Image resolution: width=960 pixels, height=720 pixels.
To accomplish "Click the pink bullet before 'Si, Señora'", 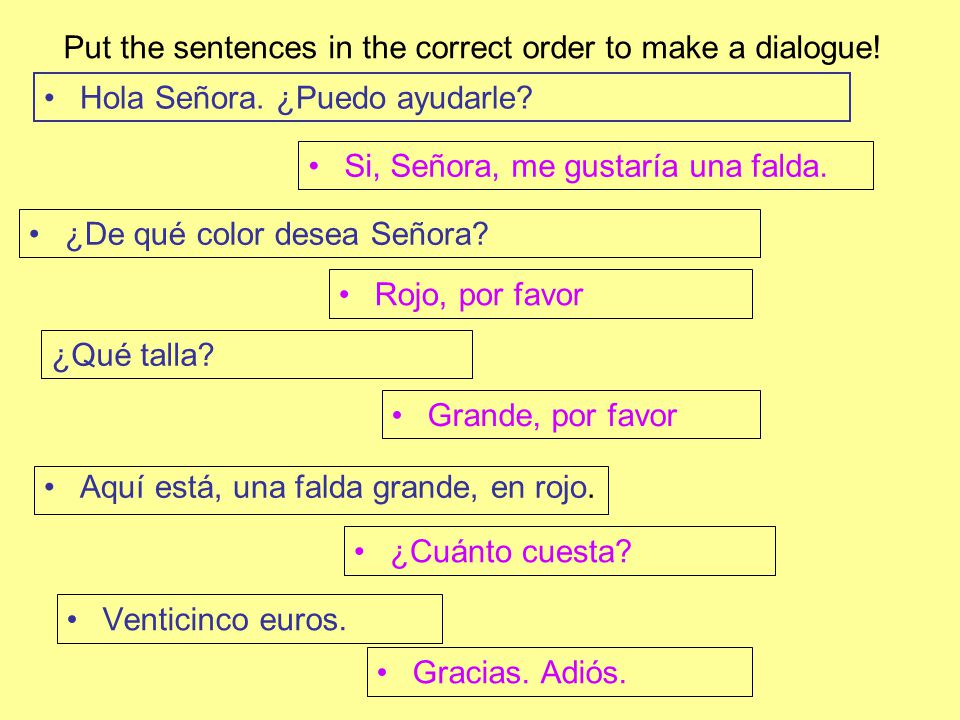I will click(x=314, y=166).
